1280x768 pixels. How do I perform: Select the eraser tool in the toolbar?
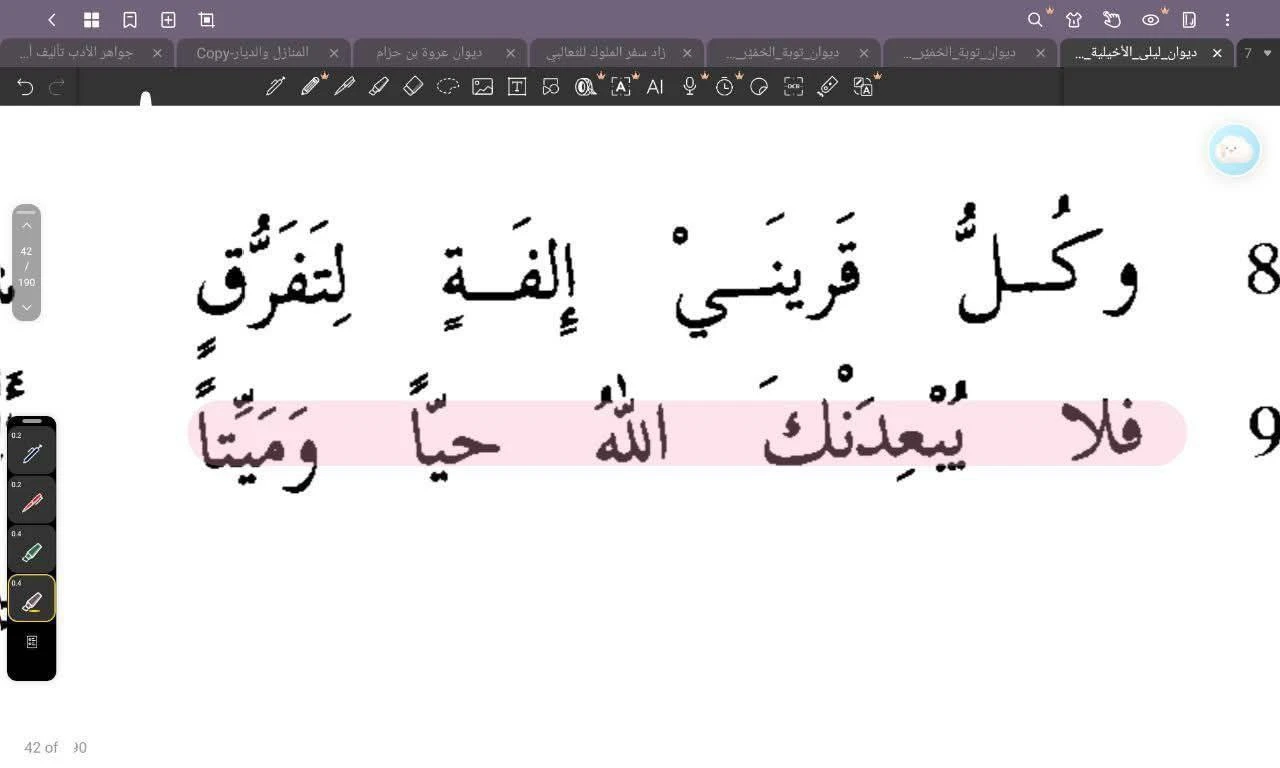[413, 87]
